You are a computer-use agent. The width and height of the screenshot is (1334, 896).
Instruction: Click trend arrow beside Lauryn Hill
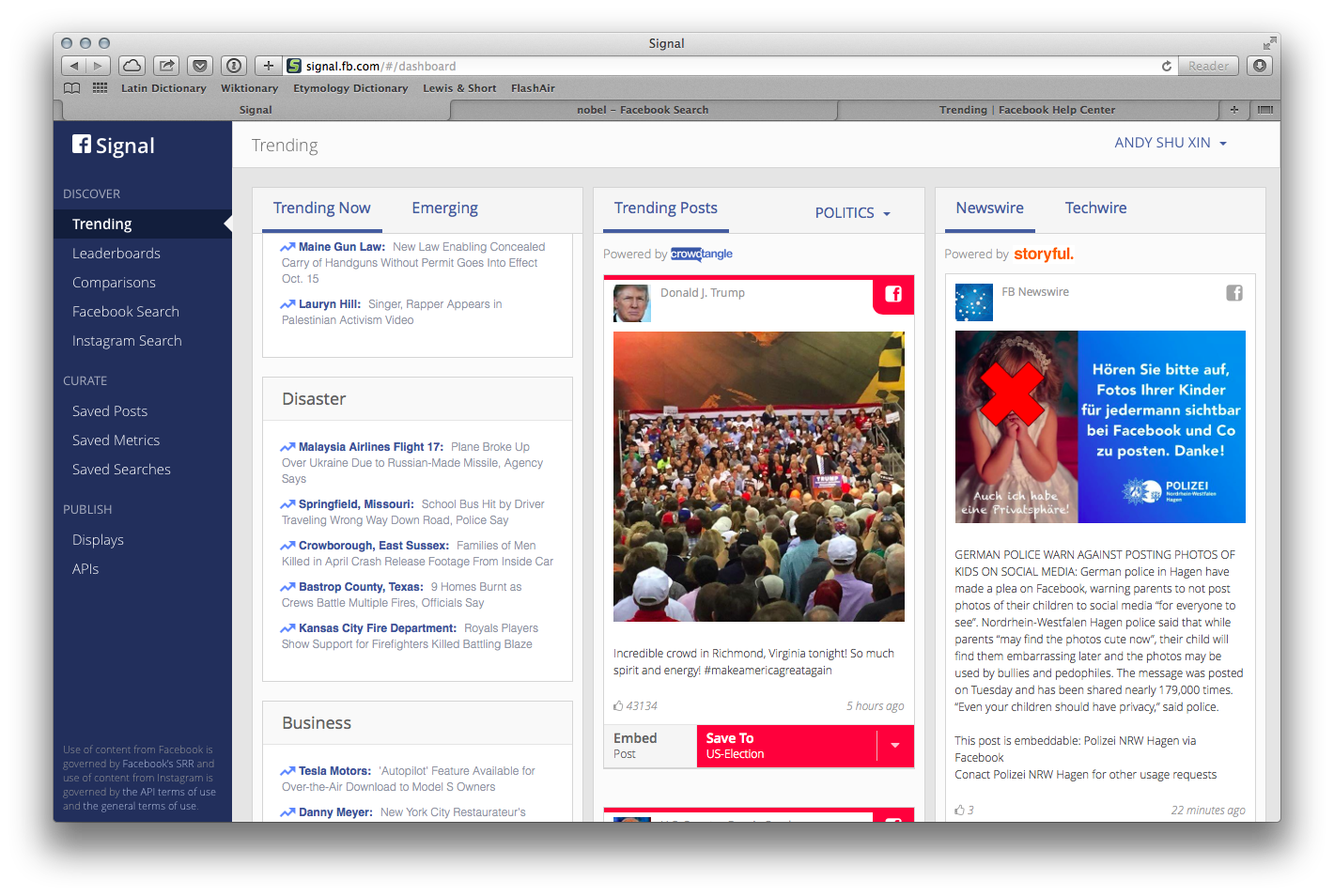(287, 304)
